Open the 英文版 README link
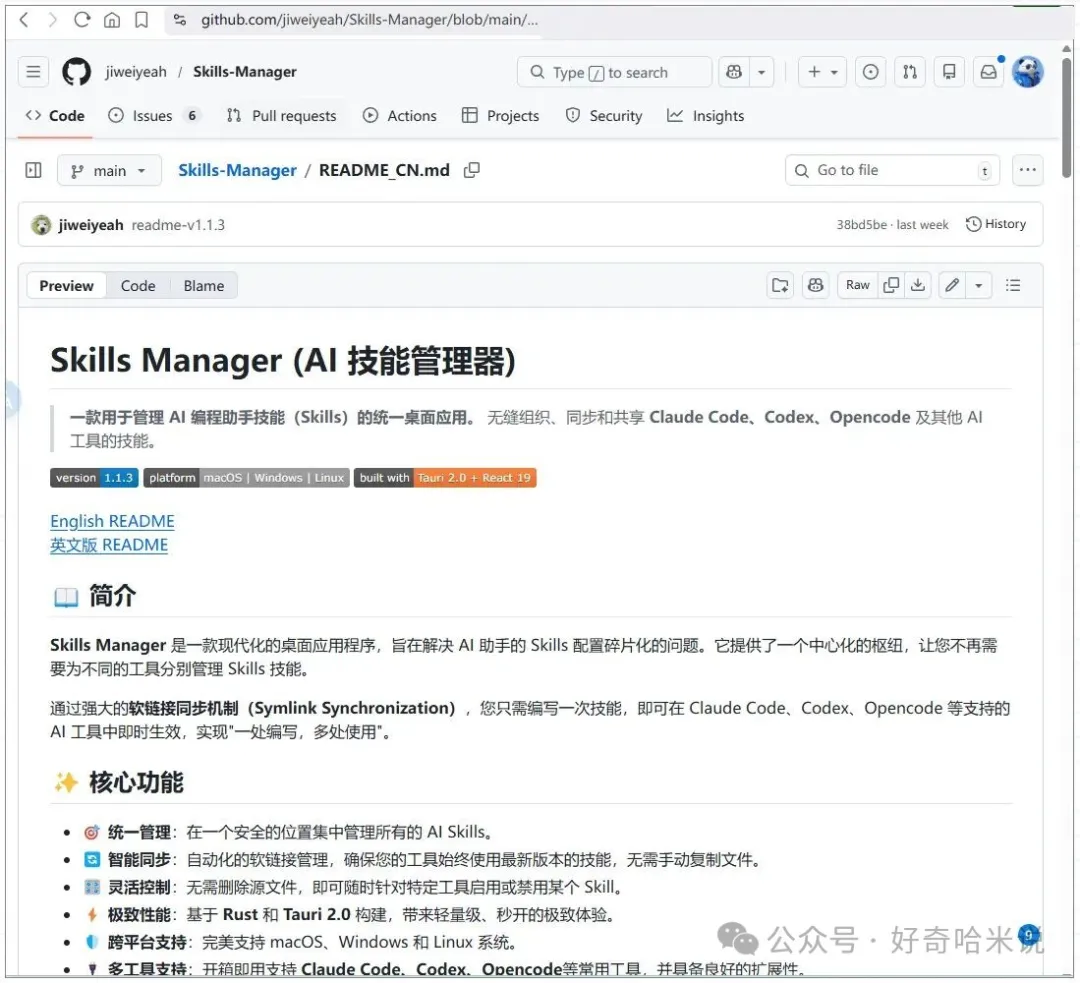The image size is (1080, 983). (109, 546)
